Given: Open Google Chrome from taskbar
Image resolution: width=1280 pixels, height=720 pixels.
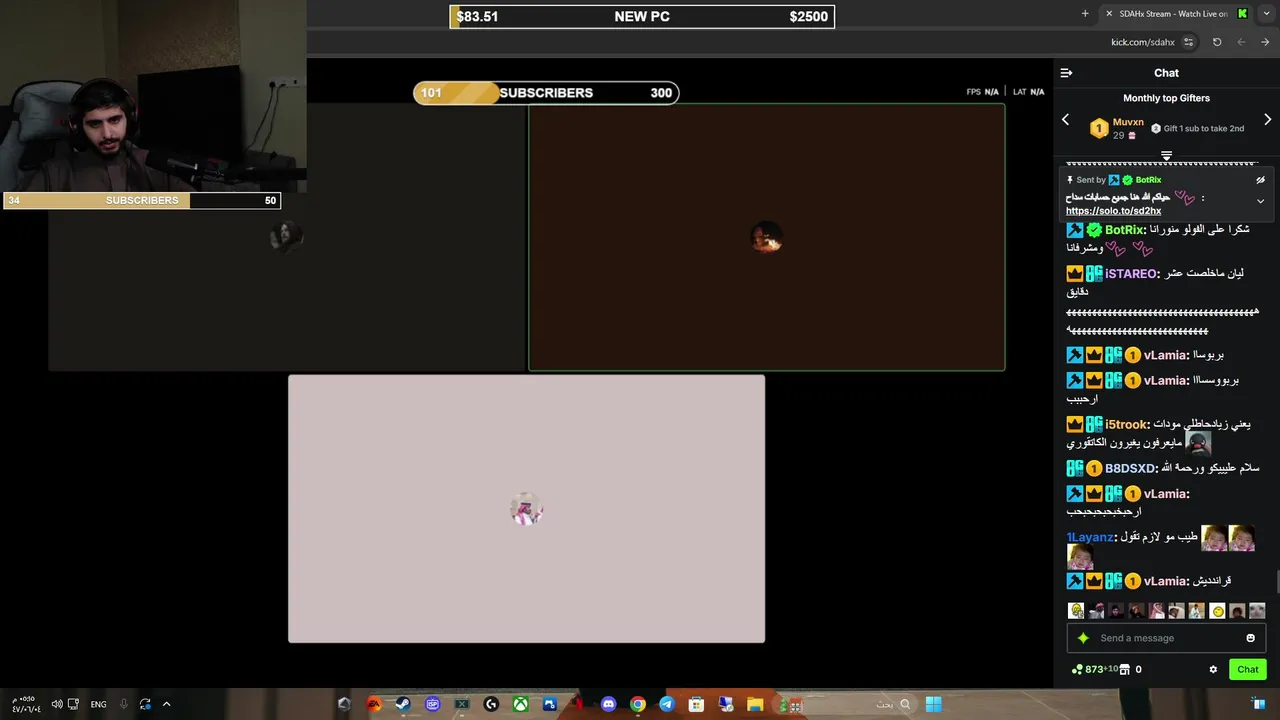Looking at the screenshot, I should pos(637,704).
